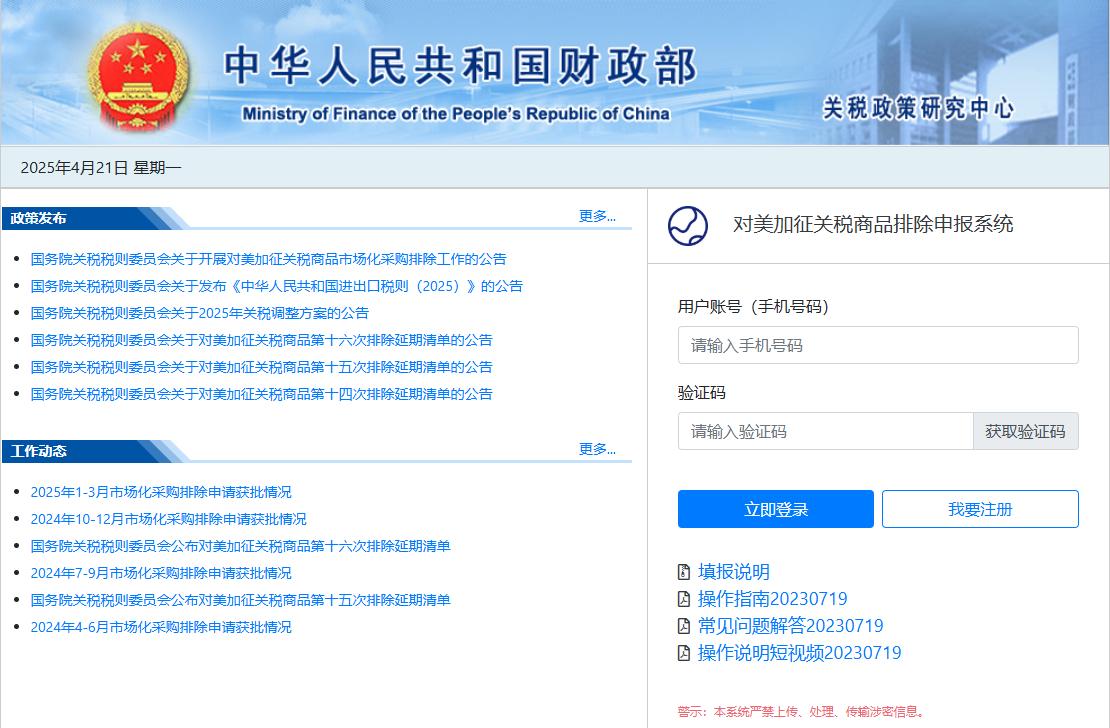1110x728 pixels.
Task: Open 2025年关税调整方案的公告 link
Action: pyautogui.click(x=200, y=313)
